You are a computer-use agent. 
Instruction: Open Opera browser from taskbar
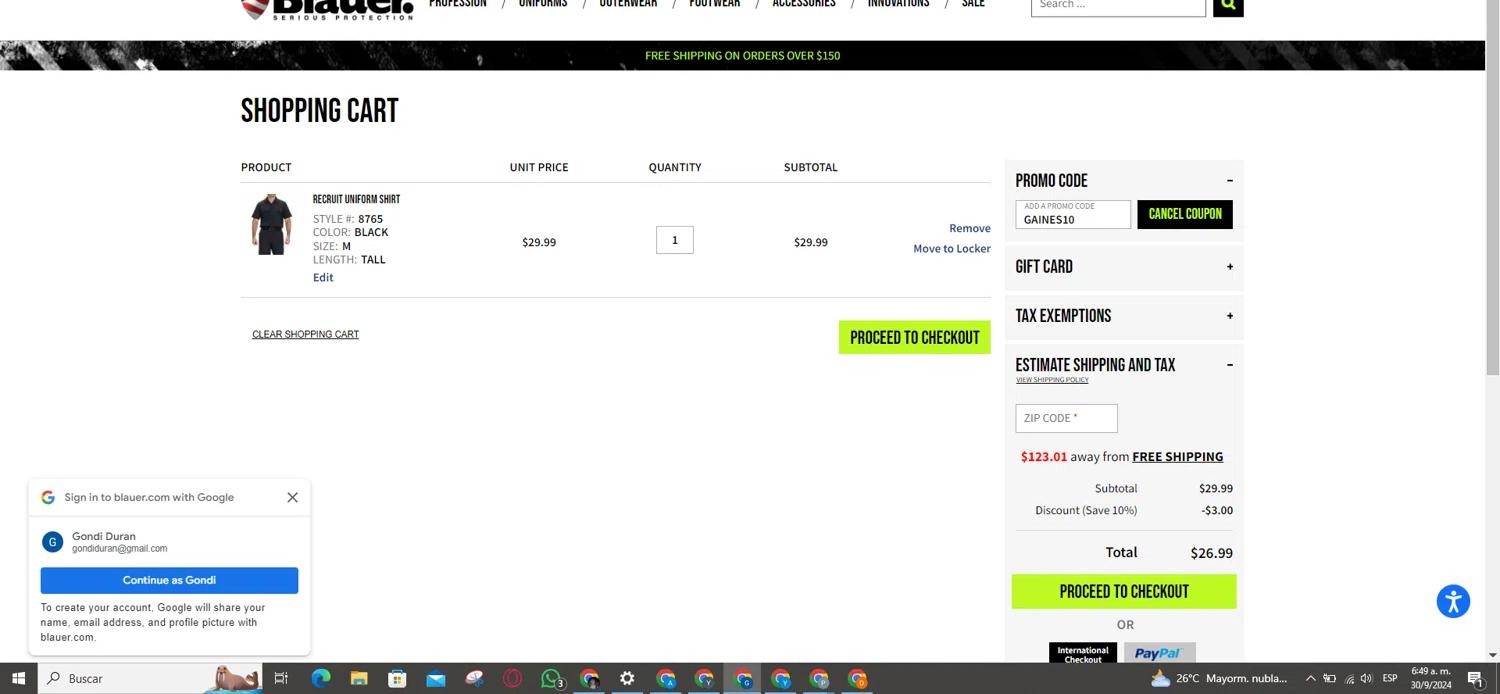coord(513,678)
